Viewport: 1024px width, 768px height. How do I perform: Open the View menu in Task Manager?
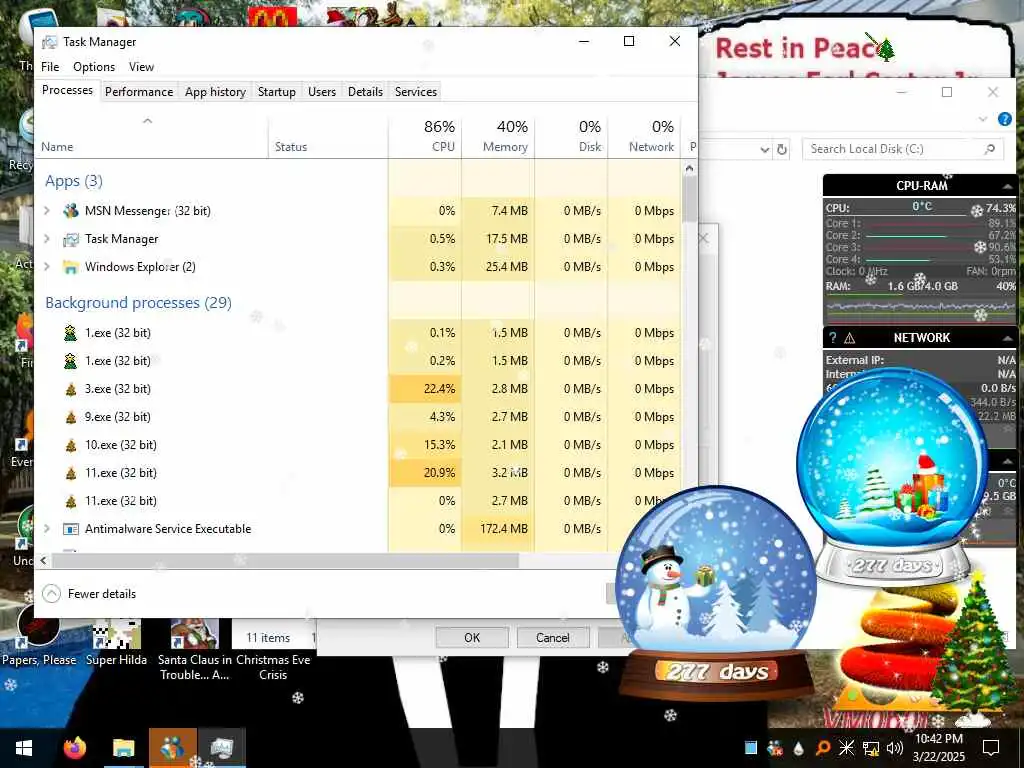[141, 67]
